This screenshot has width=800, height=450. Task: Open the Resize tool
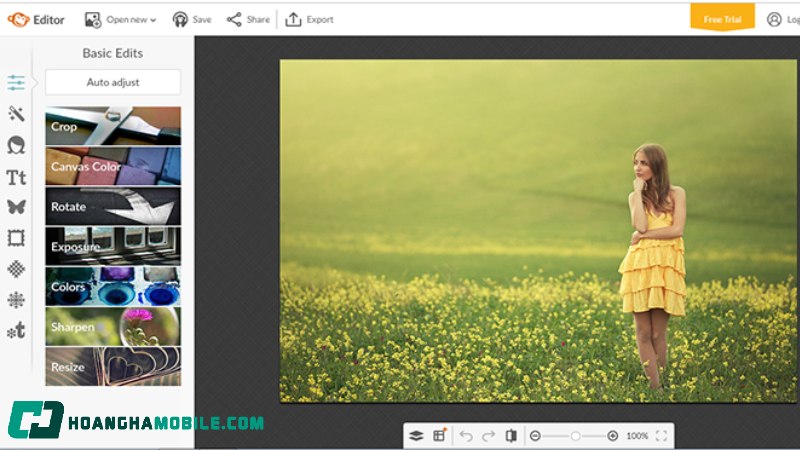pyautogui.click(x=113, y=366)
